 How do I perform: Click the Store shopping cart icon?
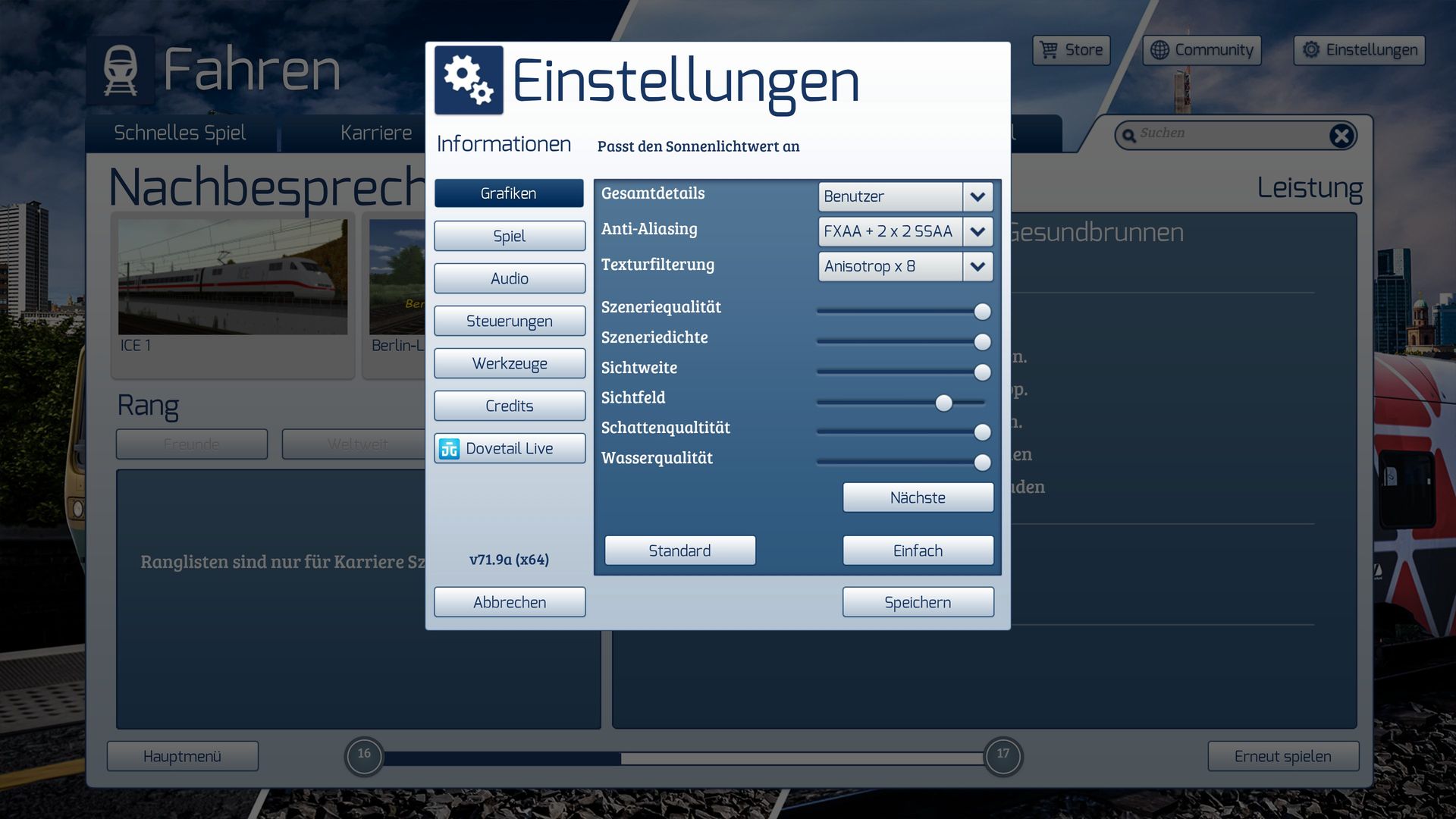coord(1049,50)
